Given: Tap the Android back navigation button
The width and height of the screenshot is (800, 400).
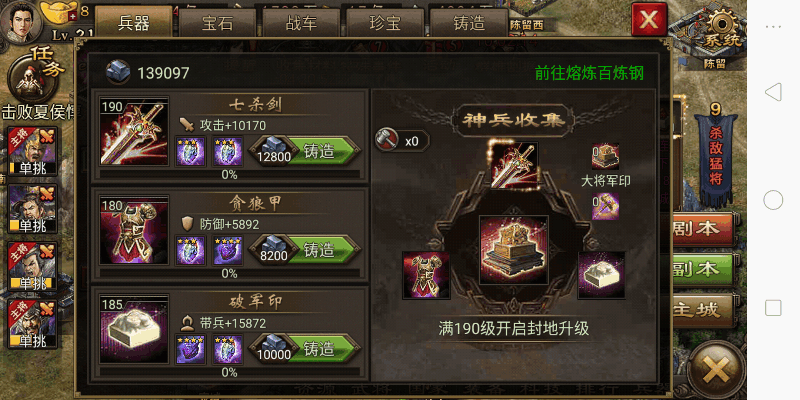Looking at the screenshot, I should click(x=773, y=92).
